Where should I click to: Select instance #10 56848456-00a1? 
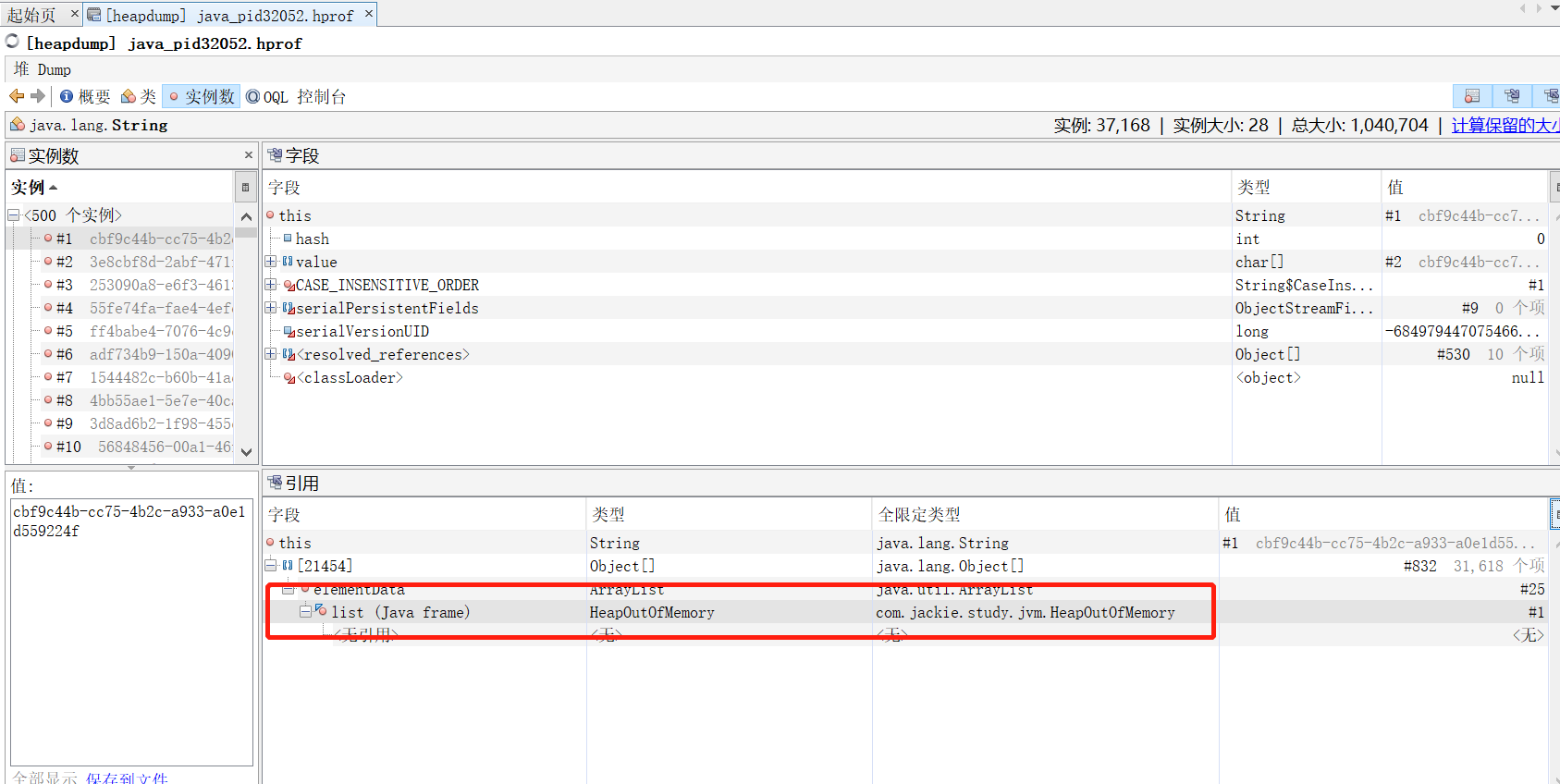click(120, 447)
